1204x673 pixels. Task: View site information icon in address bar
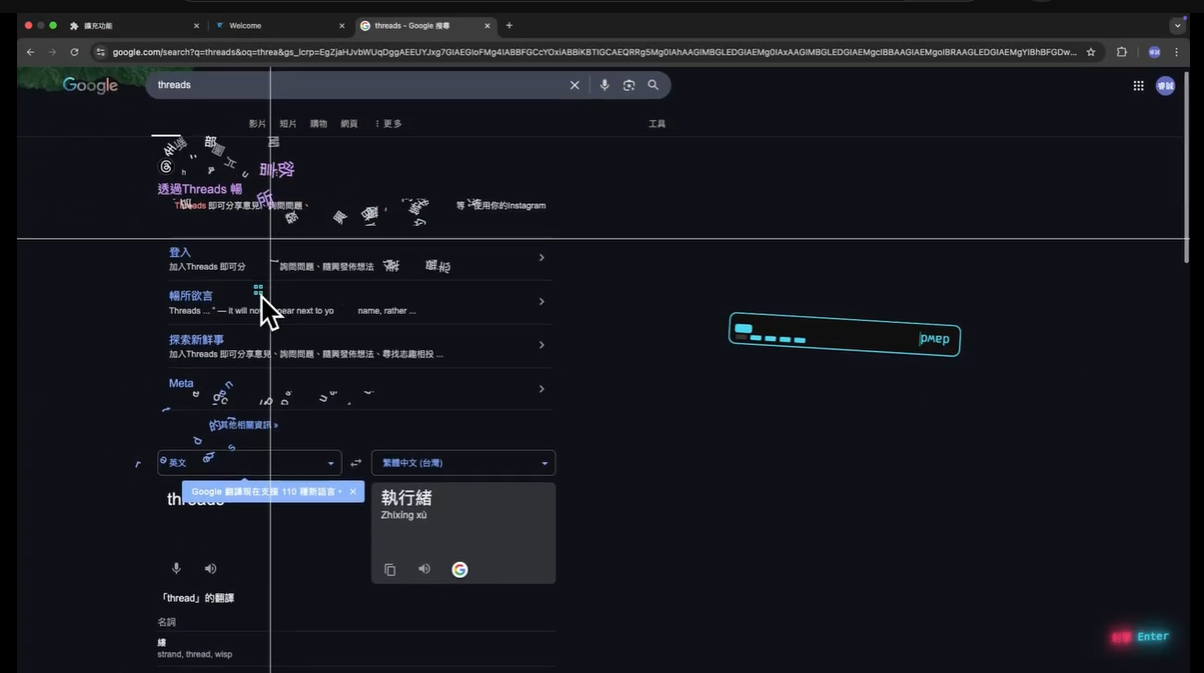(100, 52)
